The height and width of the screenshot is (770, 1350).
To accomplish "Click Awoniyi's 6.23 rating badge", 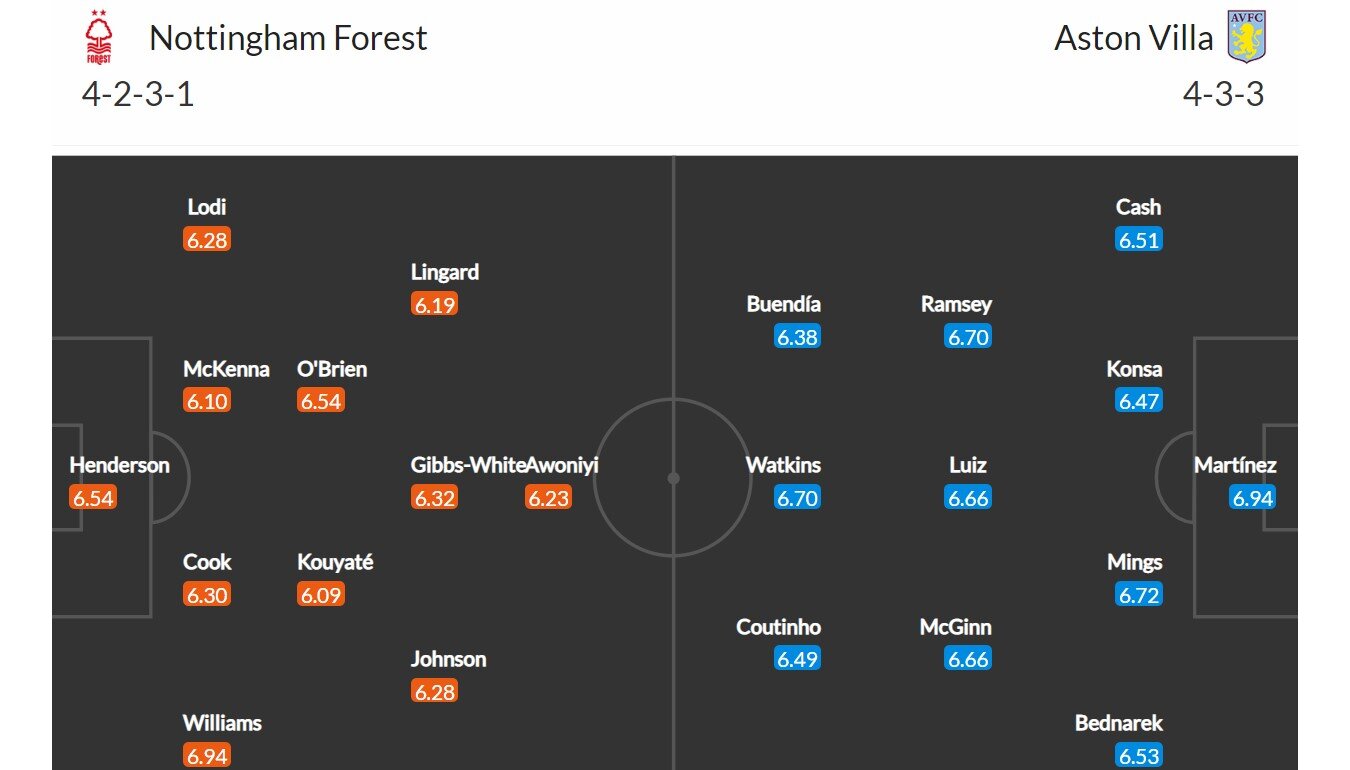I will 548,498.
